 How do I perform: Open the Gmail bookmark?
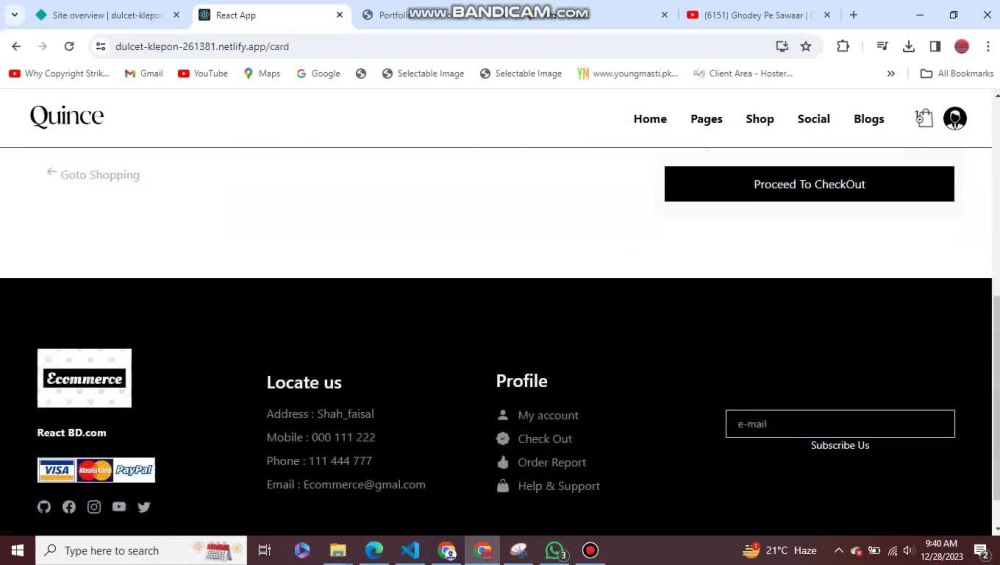coord(144,73)
